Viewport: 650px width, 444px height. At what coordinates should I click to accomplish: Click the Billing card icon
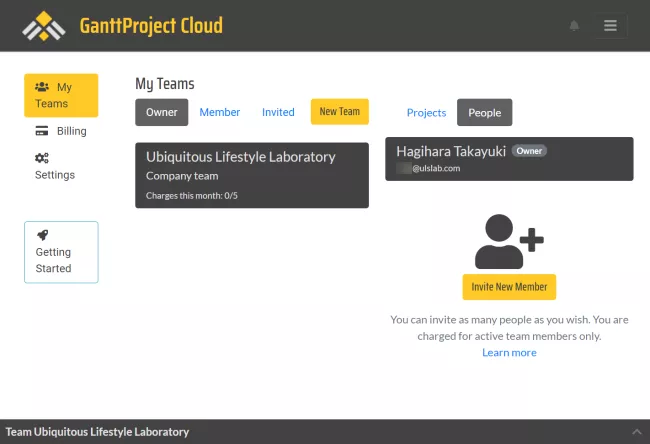pyautogui.click(x=42, y=131)
